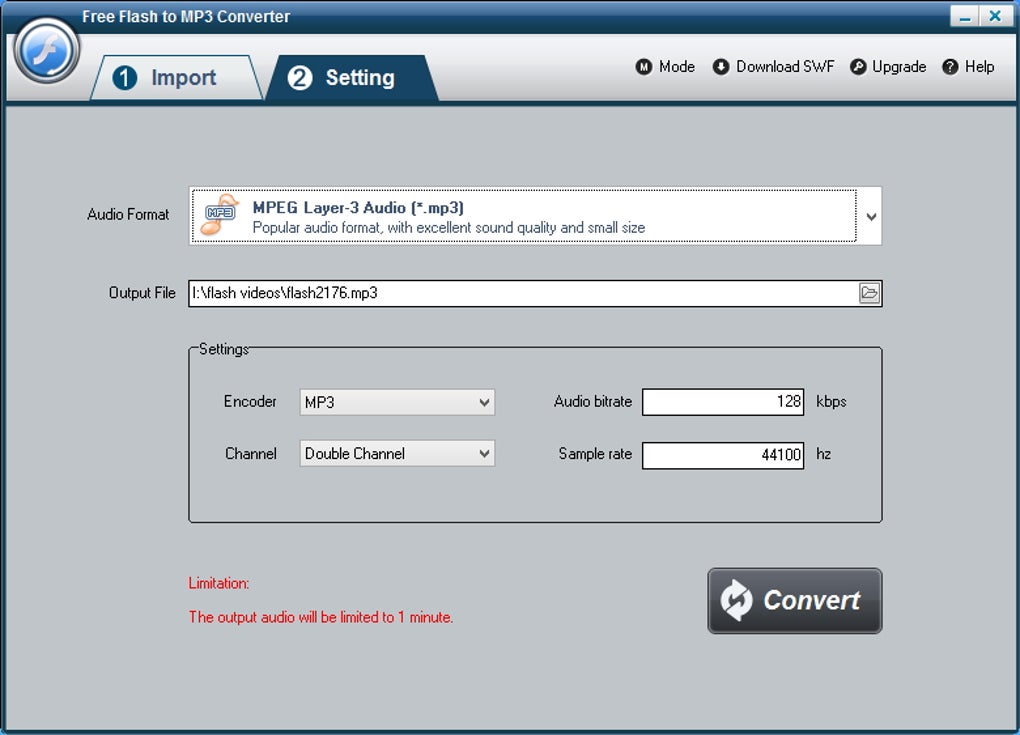
Task: Click the hz unit label
Action: tap(824, 454)
